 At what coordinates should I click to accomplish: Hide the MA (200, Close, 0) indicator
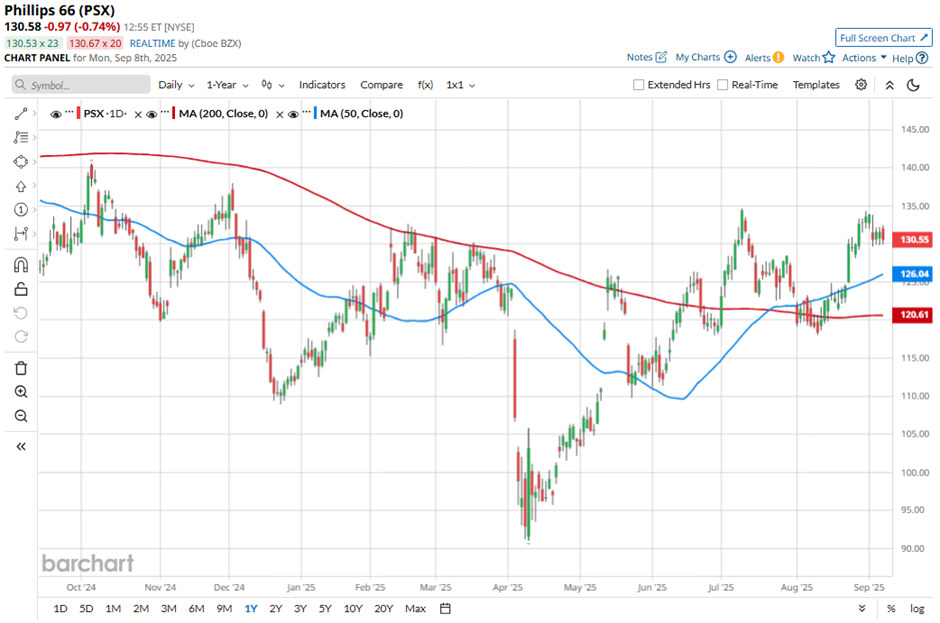[152, 114]
